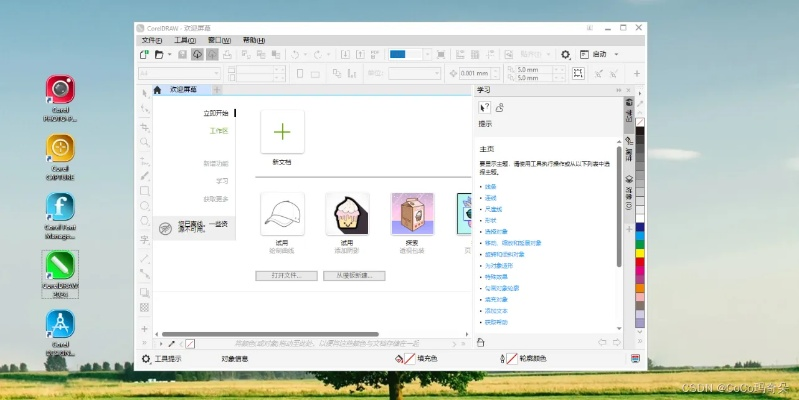Select the Rectangle tool in toolbox
Viewport: 799px width, 400px height.
click(x=144, y=191)
